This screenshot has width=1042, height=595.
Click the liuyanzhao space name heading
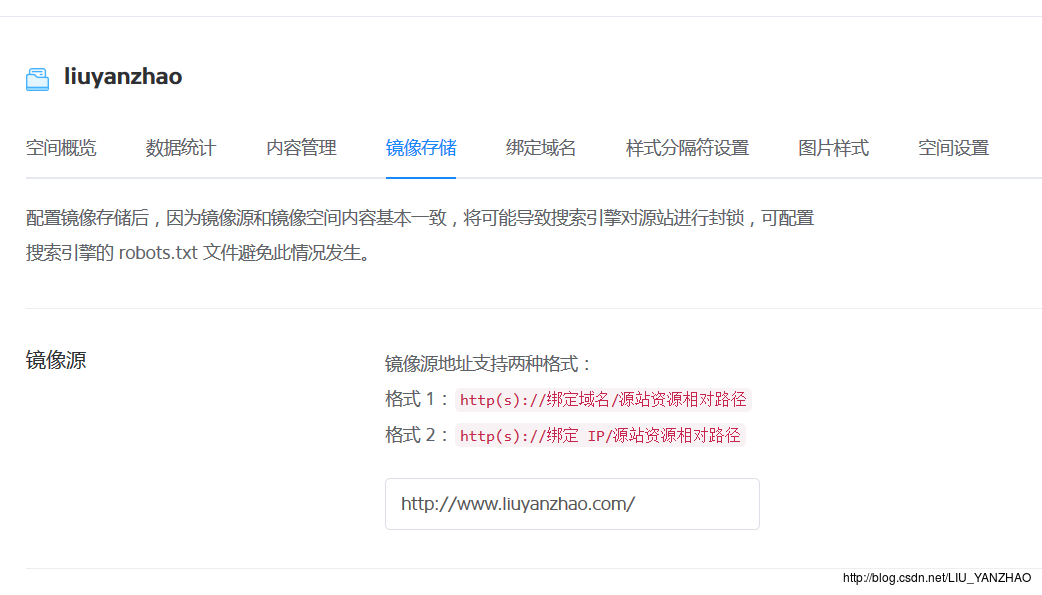123,77
